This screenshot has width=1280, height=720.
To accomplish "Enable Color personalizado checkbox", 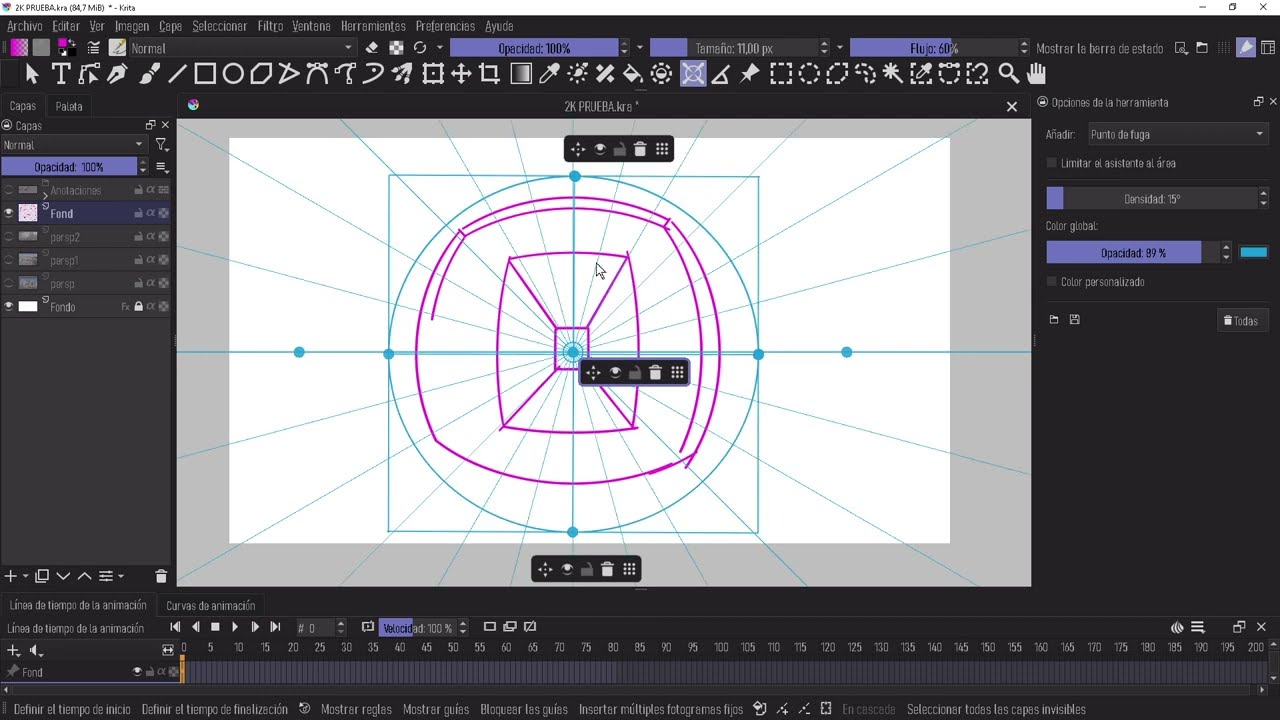I will coord(1051,282).
